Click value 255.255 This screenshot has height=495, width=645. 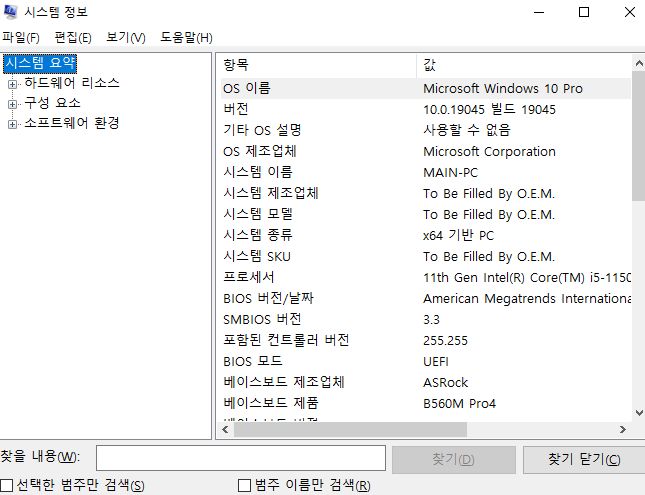(x=445, y=340)
